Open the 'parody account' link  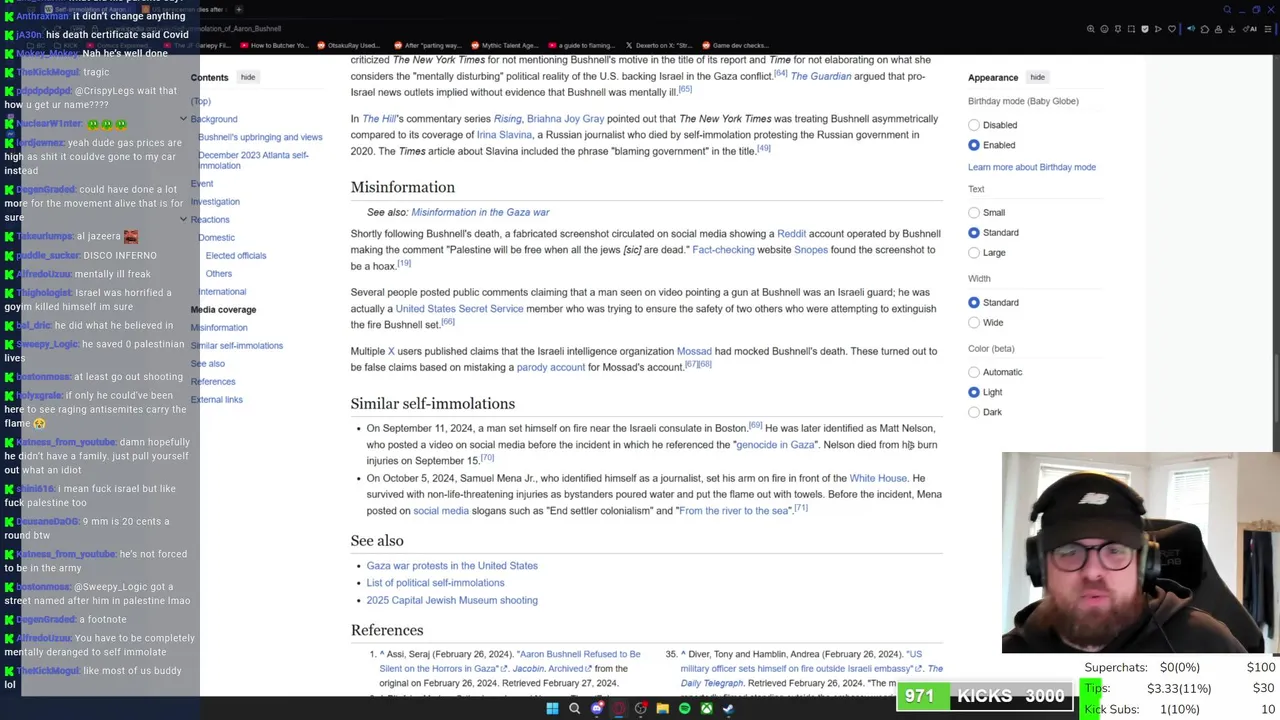(550, 367)
